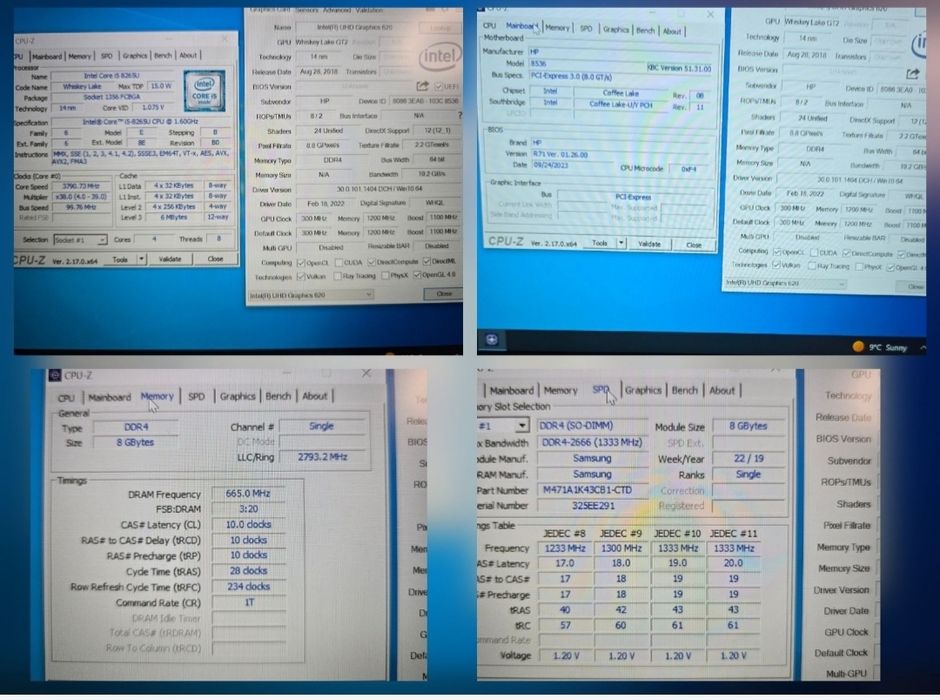Toggle PhysX checkbox in GPU-Z beside CPU tab window
The width and height of the screenshot is (940, 700).
[x=385, y=276]
